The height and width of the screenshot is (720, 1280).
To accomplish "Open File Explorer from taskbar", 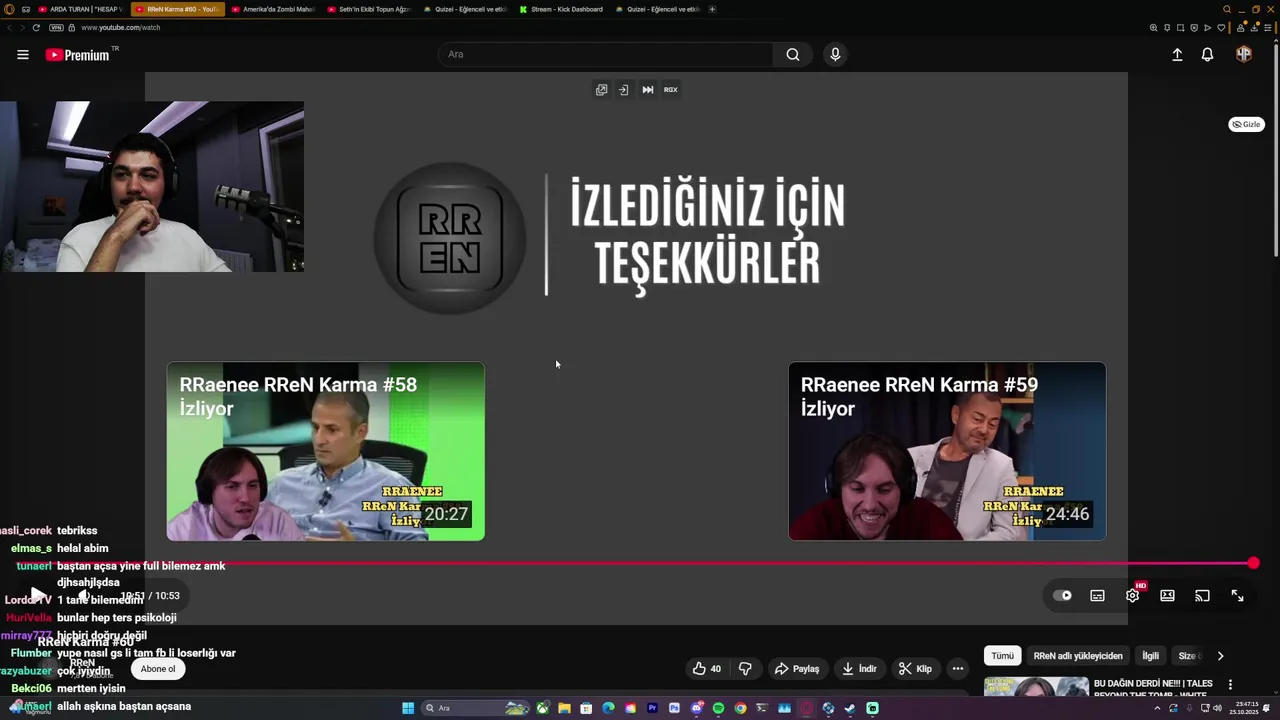I will pos(564,708).
